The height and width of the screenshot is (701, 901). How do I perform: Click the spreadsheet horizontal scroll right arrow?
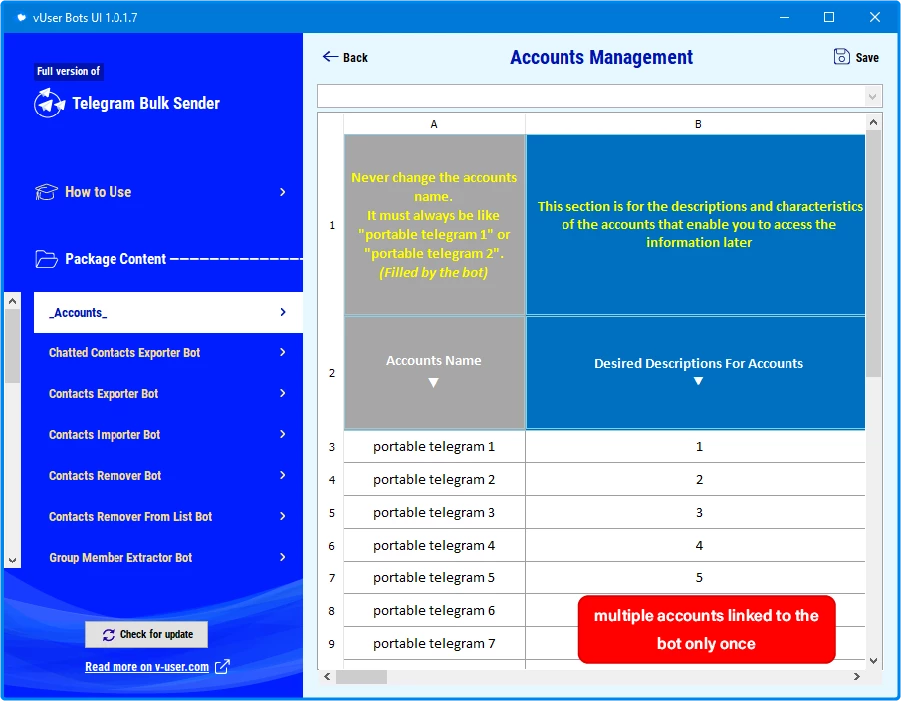pos(857,676)
